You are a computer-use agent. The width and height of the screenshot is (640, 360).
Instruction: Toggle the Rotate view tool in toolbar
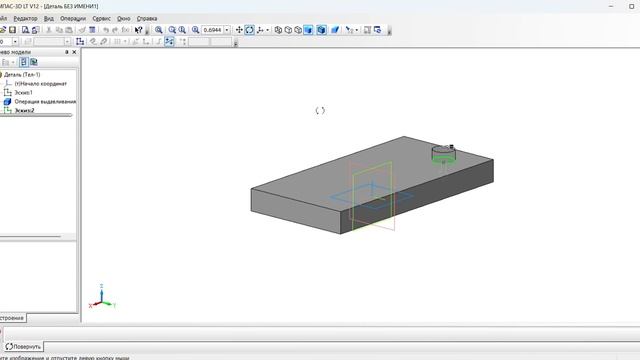[x=249, y=30]
